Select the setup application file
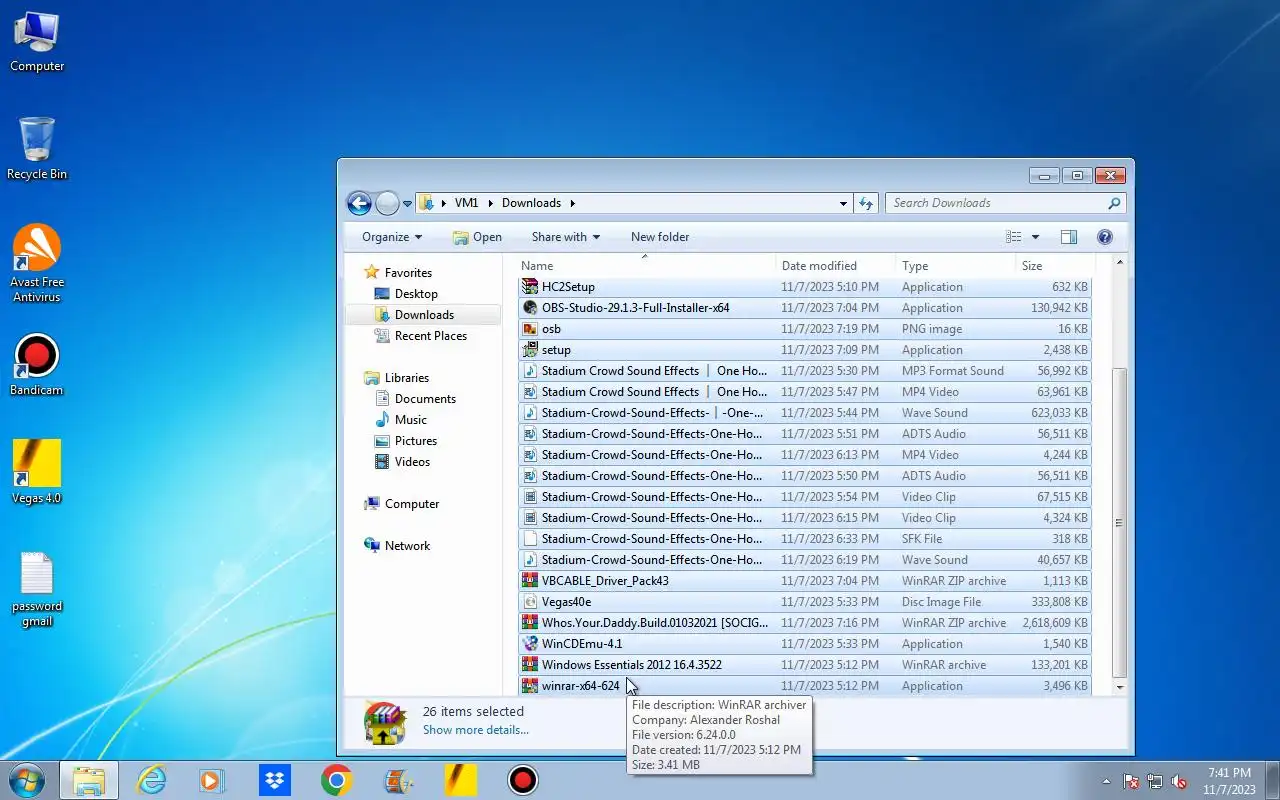Screen dimensions: 1280x800 pyautogui.click(x=804, y=350)
